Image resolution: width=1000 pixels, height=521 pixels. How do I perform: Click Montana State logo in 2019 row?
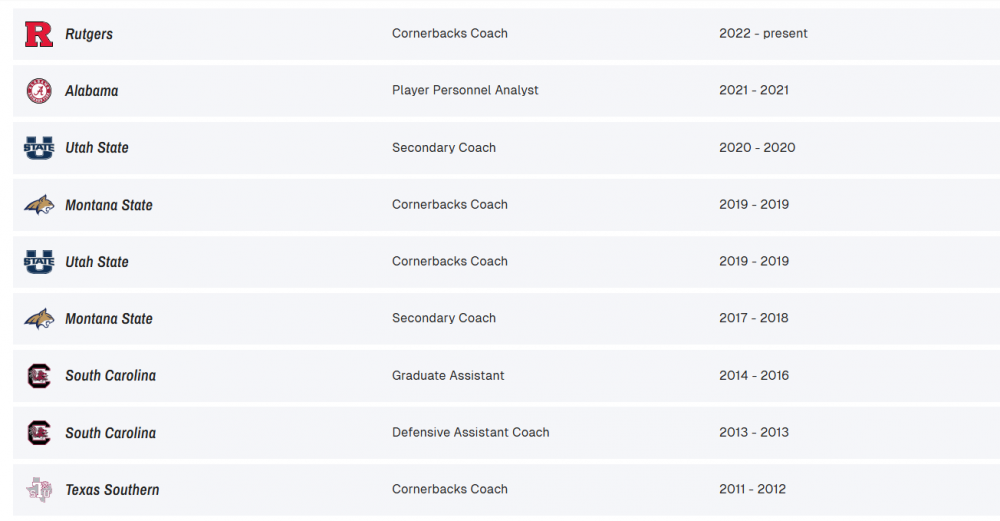[38, 205]
